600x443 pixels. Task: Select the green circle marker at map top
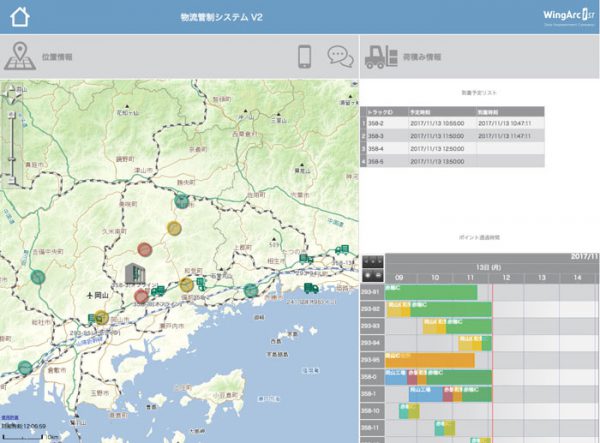pos(181,201)
